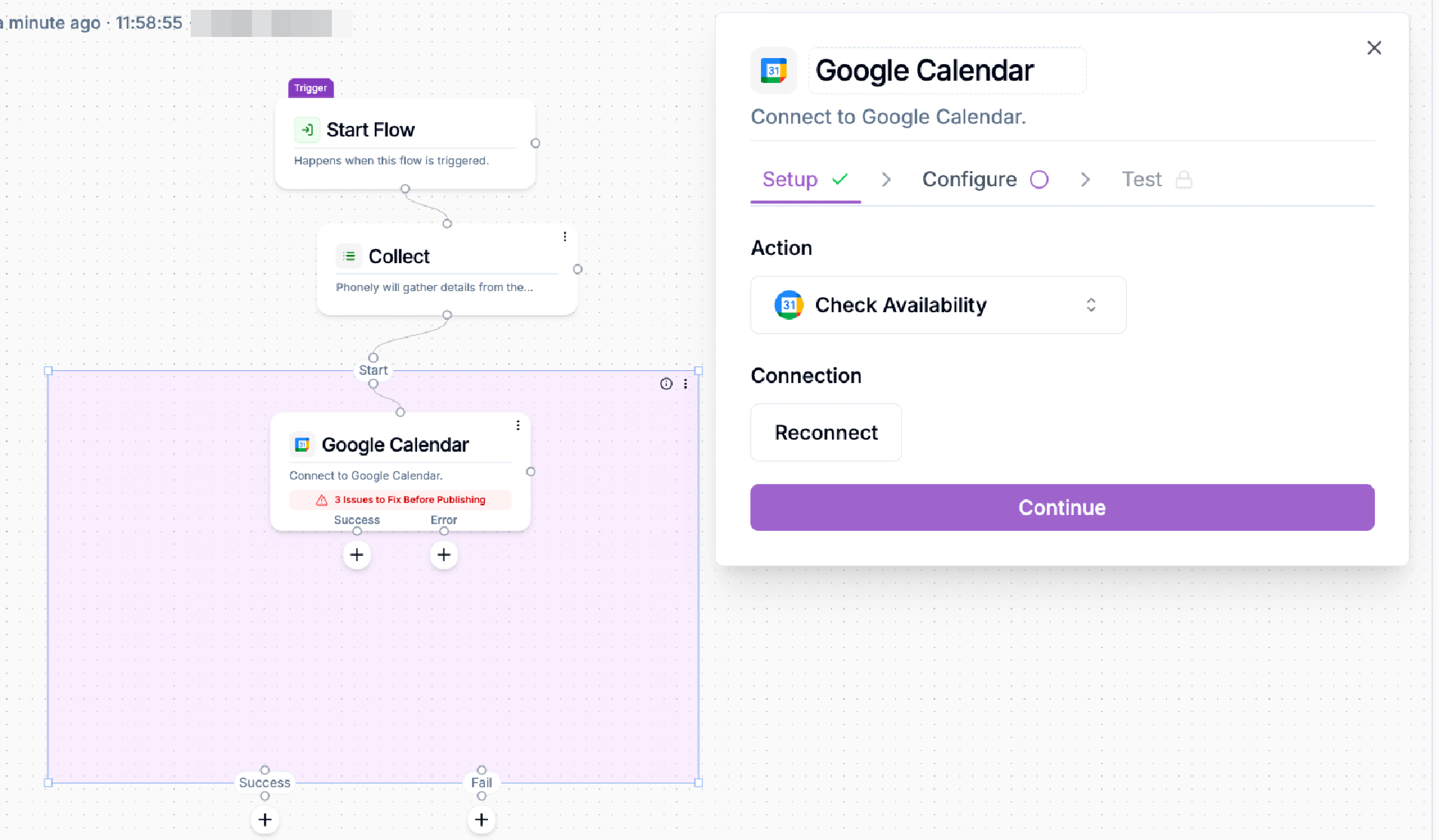Click Reconnect under Connection
Viewport: 1439px width, 840px height.
[826, 432]
